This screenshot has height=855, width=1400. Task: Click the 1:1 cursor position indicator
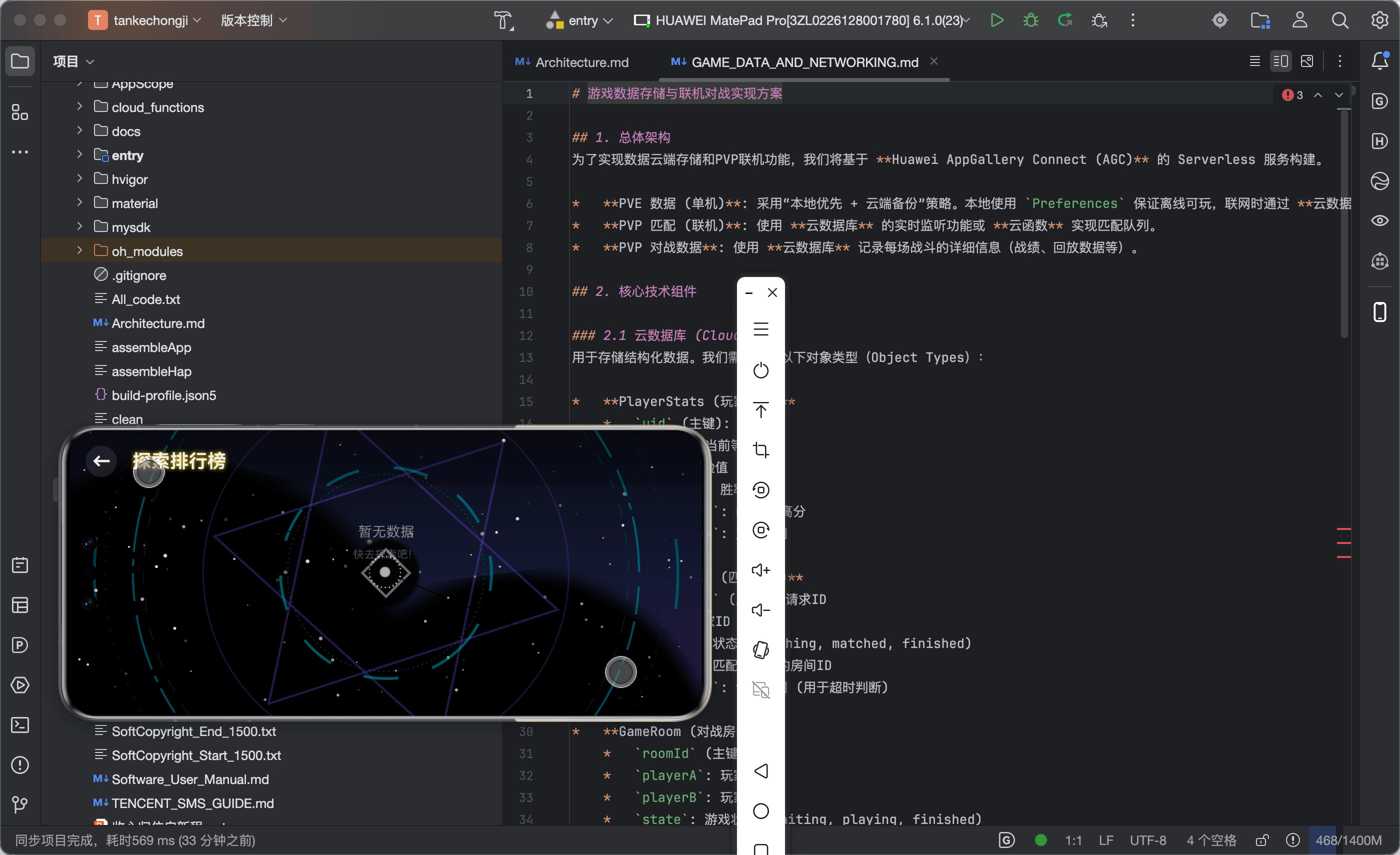click(x=1072, y=840)
